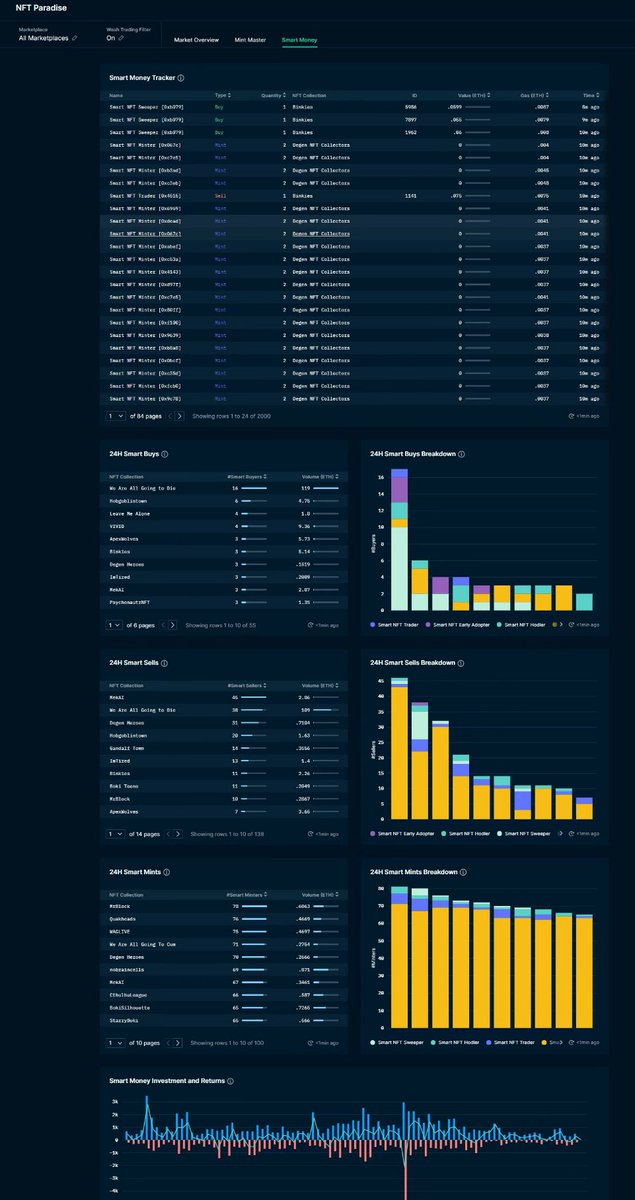This screenshot has width=635, height=1200.
Task: Open MrkAI collection in Smart Sells
Action: pos(118,696)
